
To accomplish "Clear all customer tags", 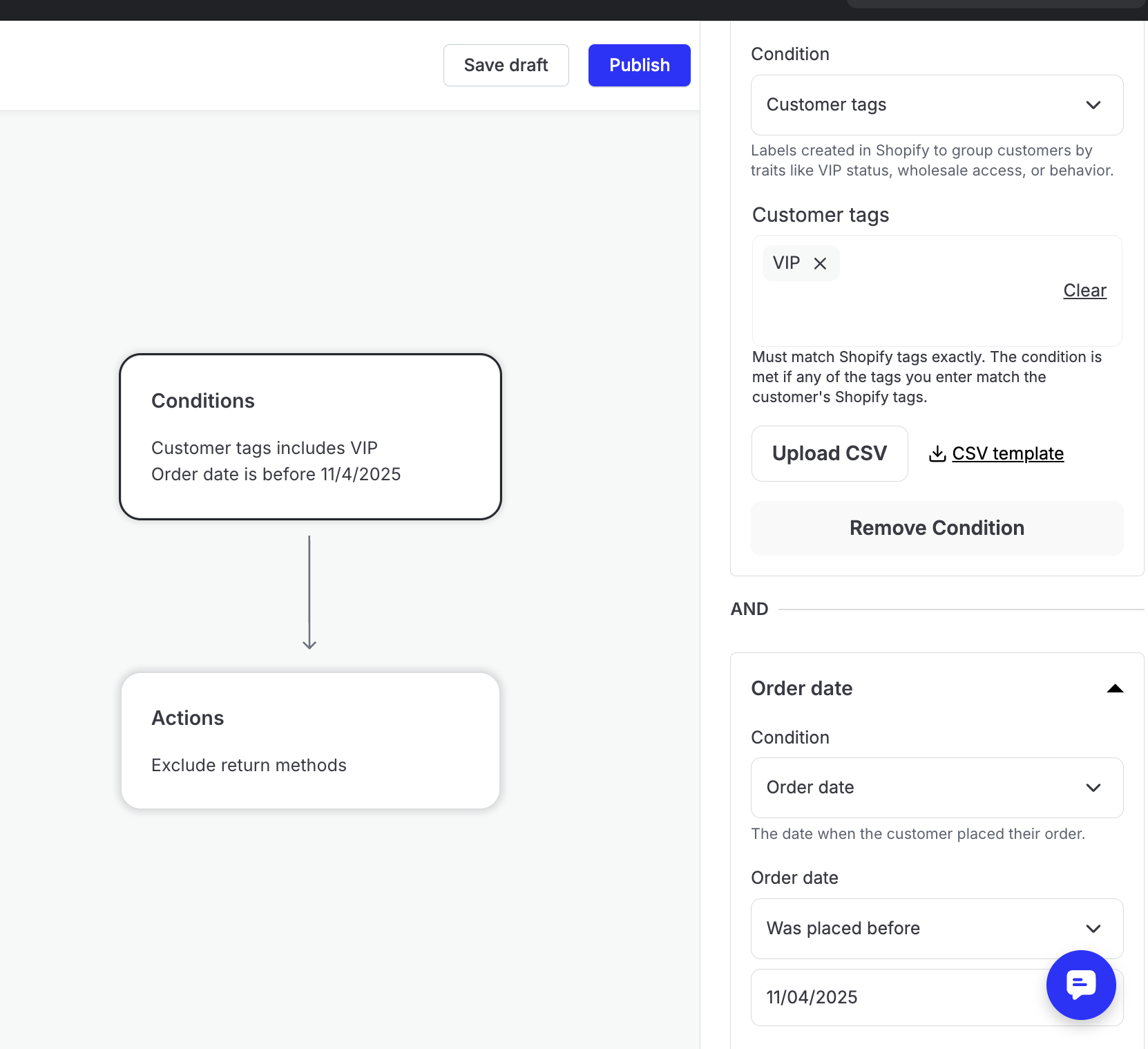I will 1084,290.
